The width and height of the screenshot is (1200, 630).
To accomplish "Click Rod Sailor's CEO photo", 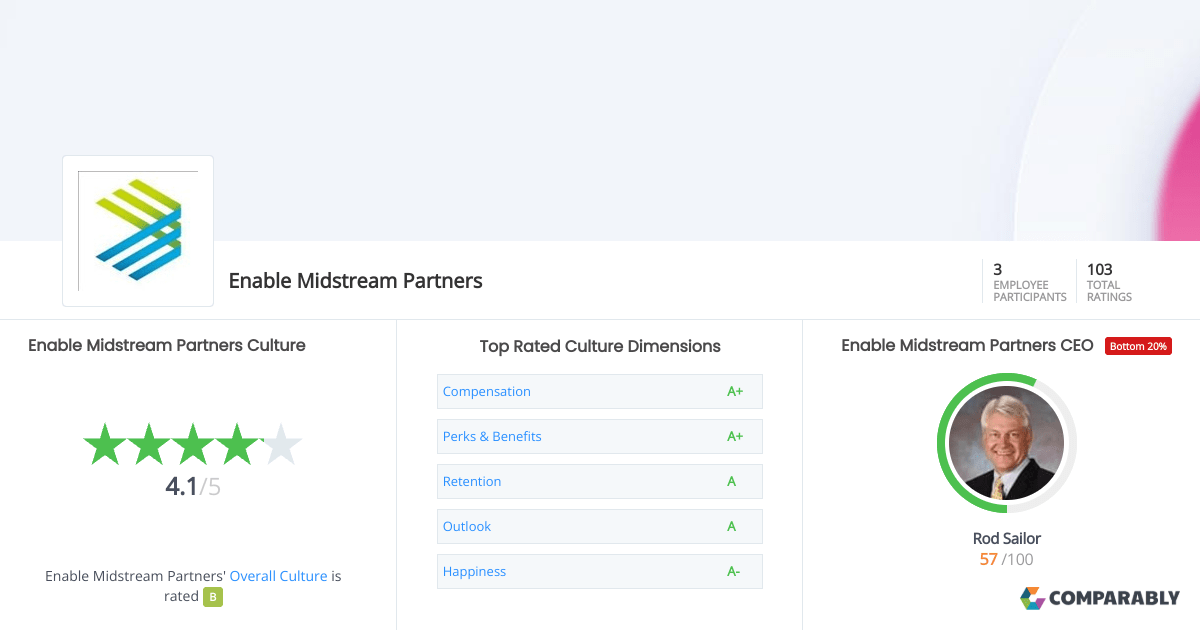I will pos(1006,443).
